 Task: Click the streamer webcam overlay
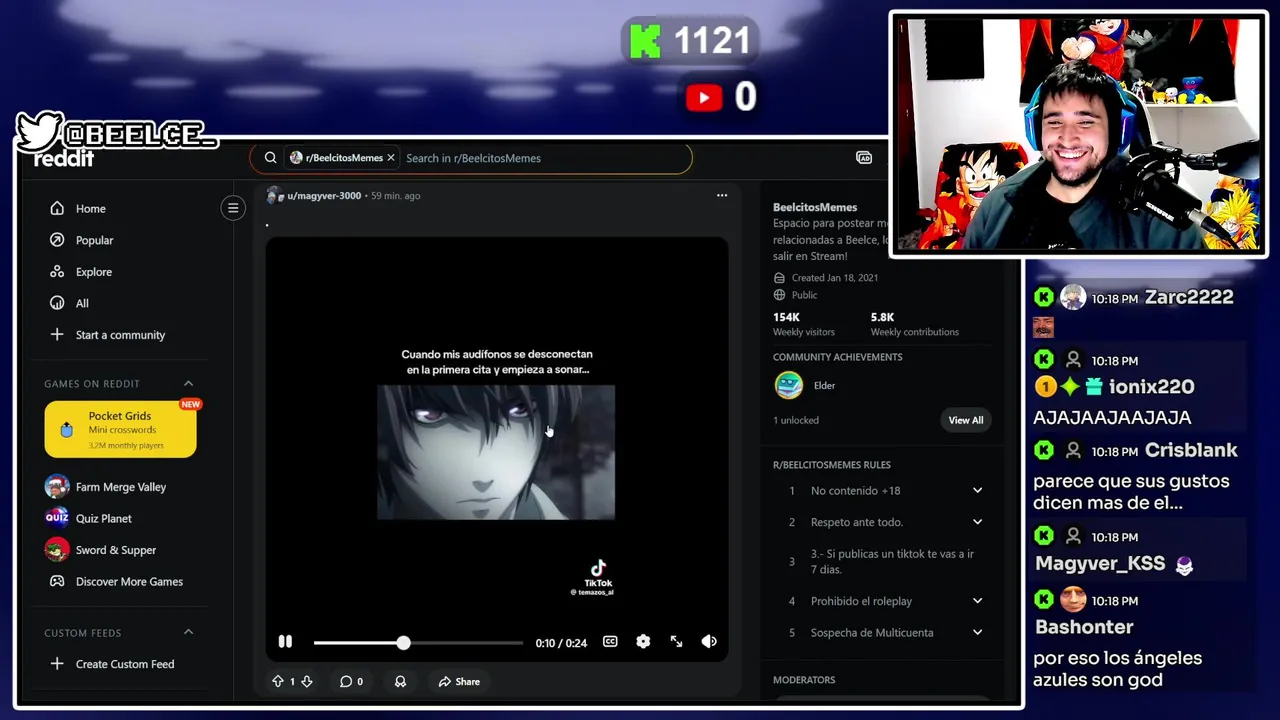pyautogui.click(x=1078, y=134)
